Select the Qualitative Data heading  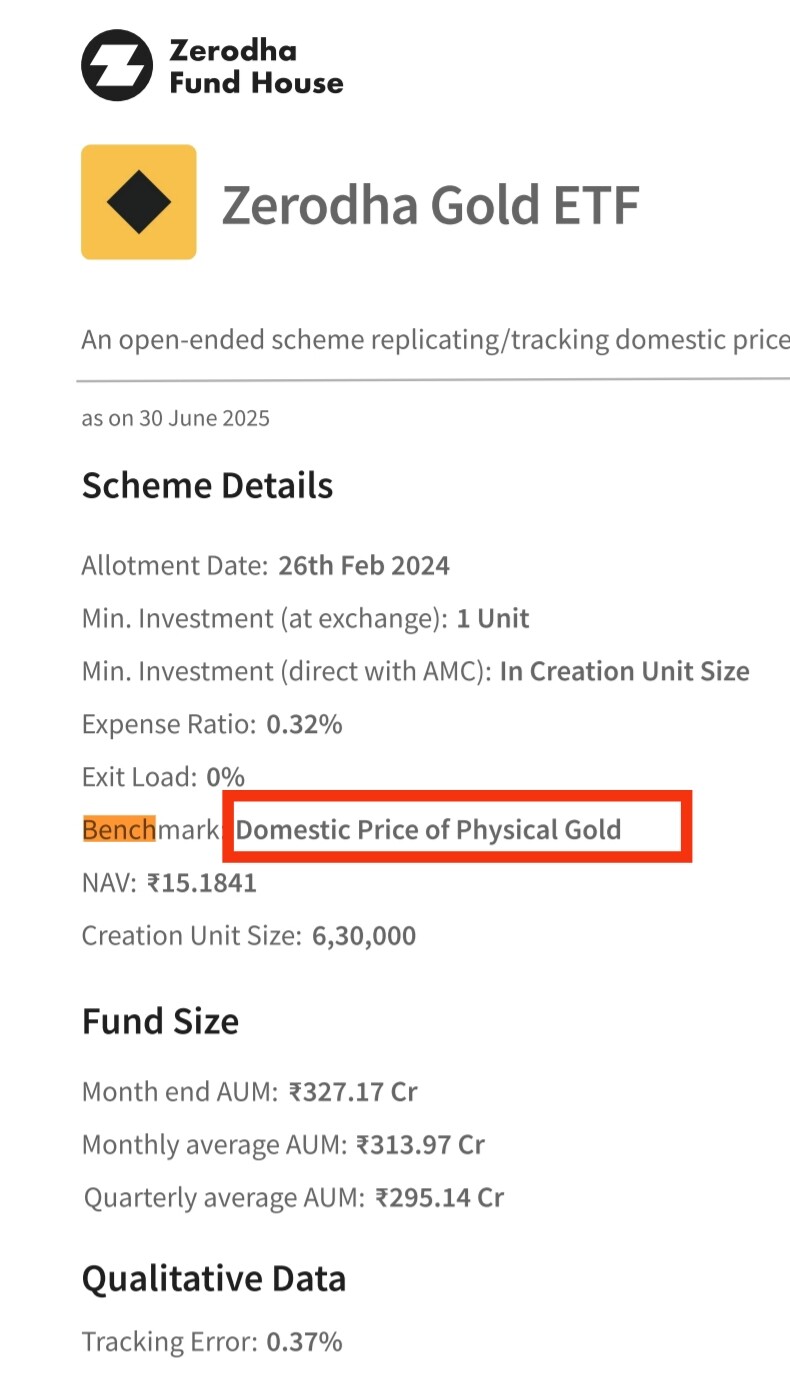[x=214, y=1279]
